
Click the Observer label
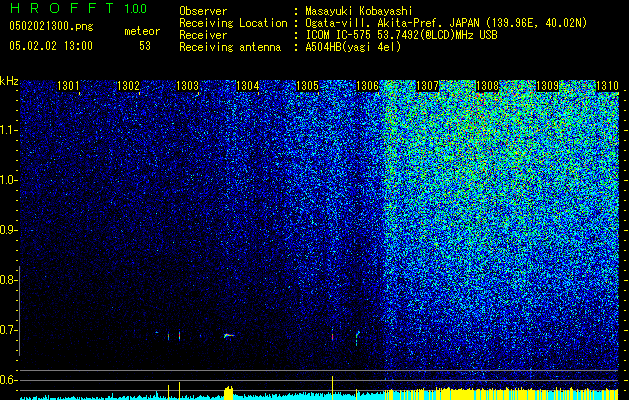point(203,11)
